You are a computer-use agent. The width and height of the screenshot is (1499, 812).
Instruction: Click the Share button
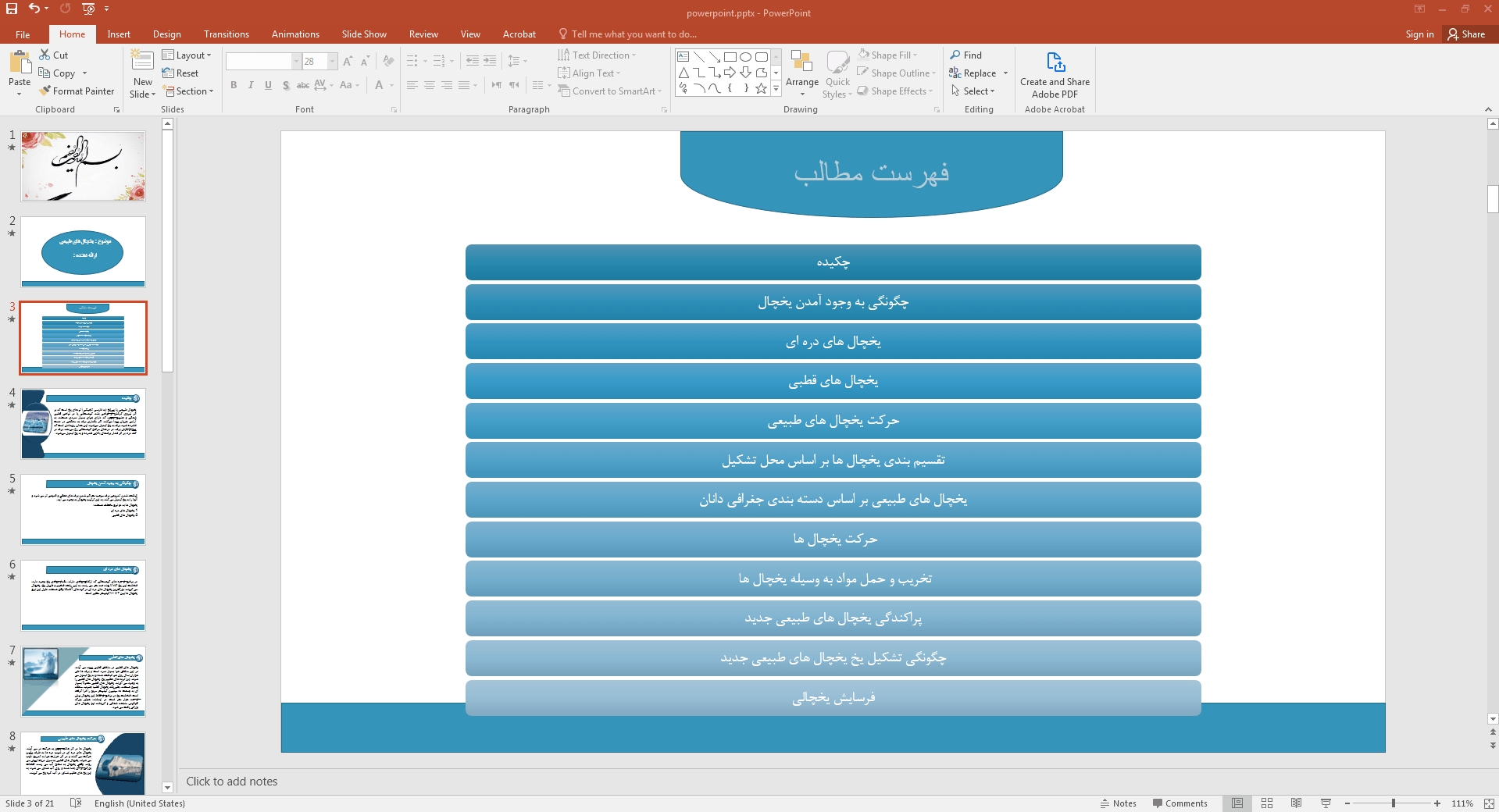[1466, 34]
